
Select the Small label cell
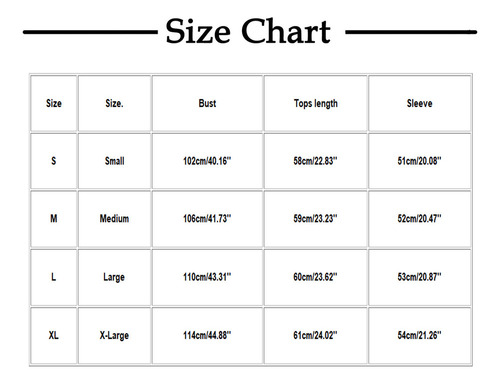[x=114, y=161]
